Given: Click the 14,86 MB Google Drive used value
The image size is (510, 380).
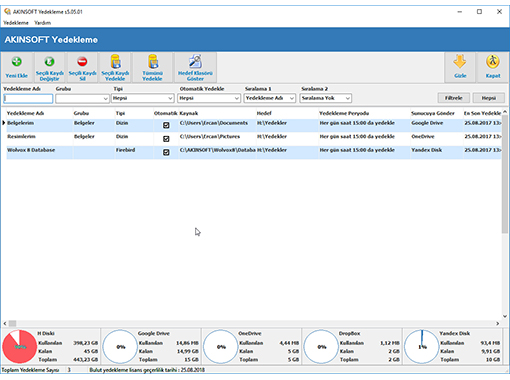Looking at the screenshot, I should [x=187, y=343].
